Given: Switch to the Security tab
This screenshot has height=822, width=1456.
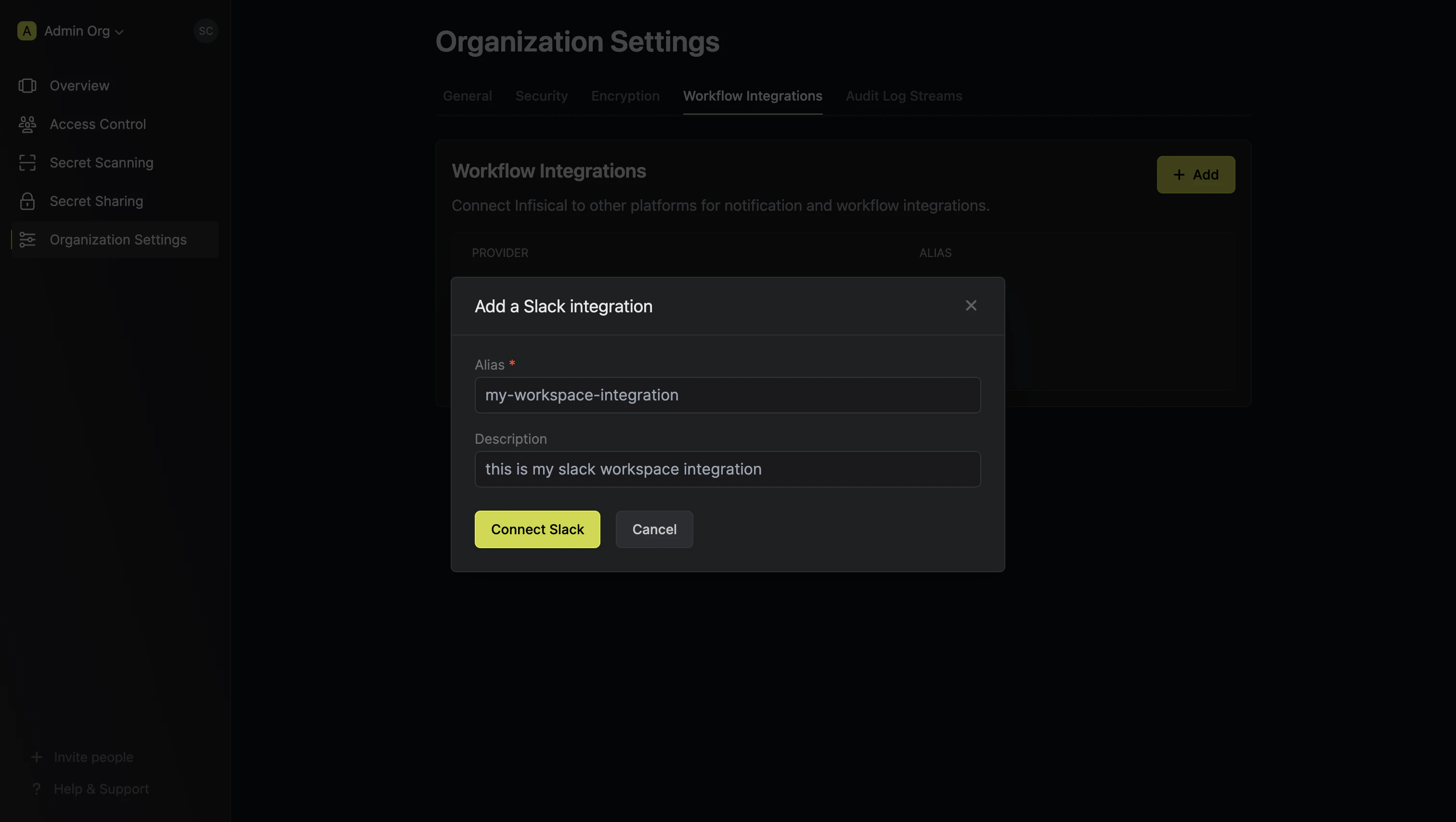Looking at the screenshot, I should tap(541, 96).
